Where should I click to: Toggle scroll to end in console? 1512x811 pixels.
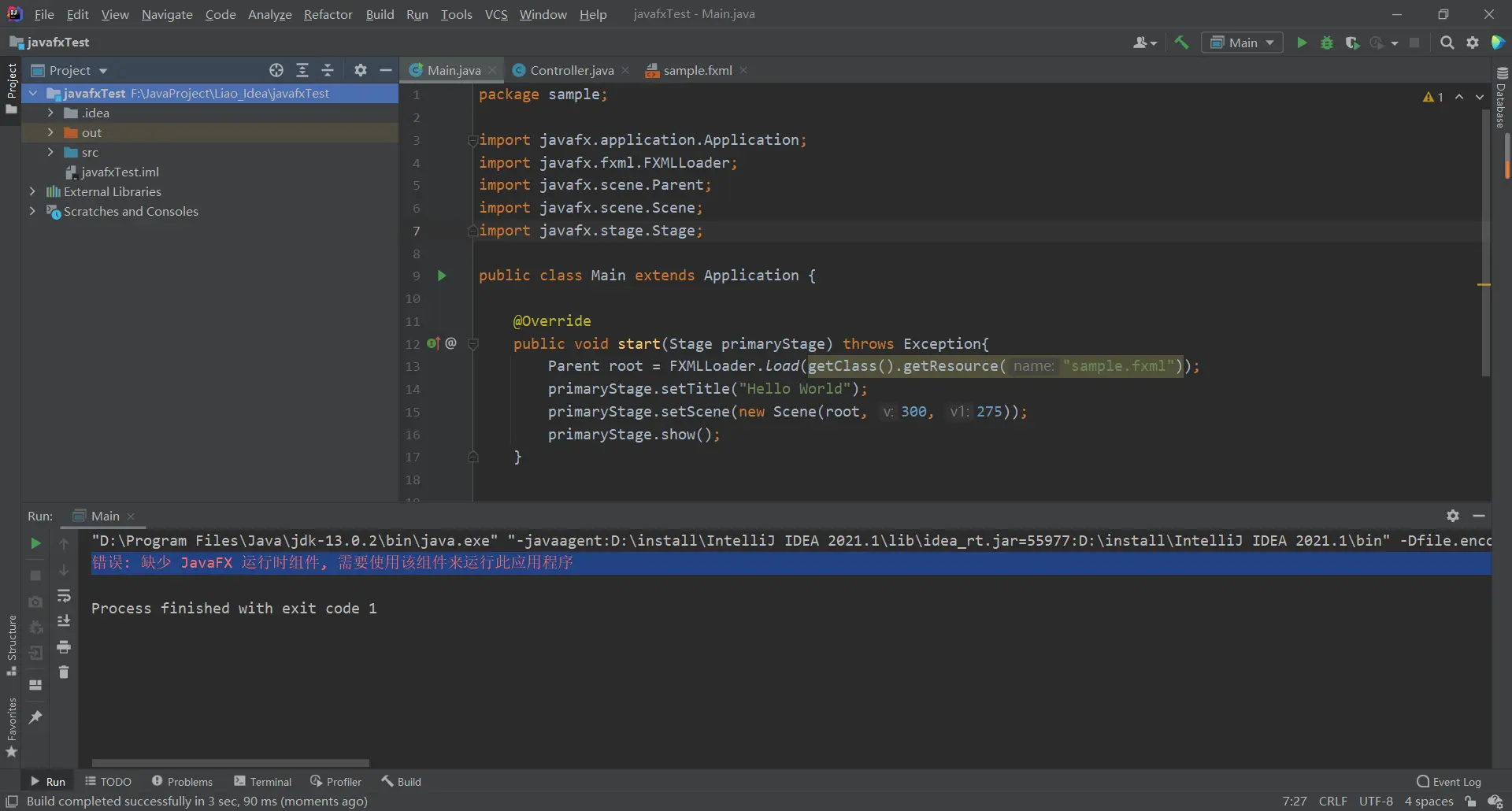[x=64, y=621]
